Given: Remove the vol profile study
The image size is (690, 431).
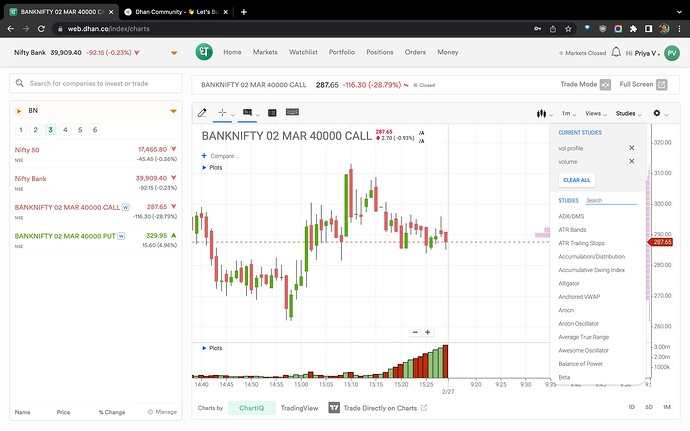Looking at the screenshot, I should [x=631, y=148].
